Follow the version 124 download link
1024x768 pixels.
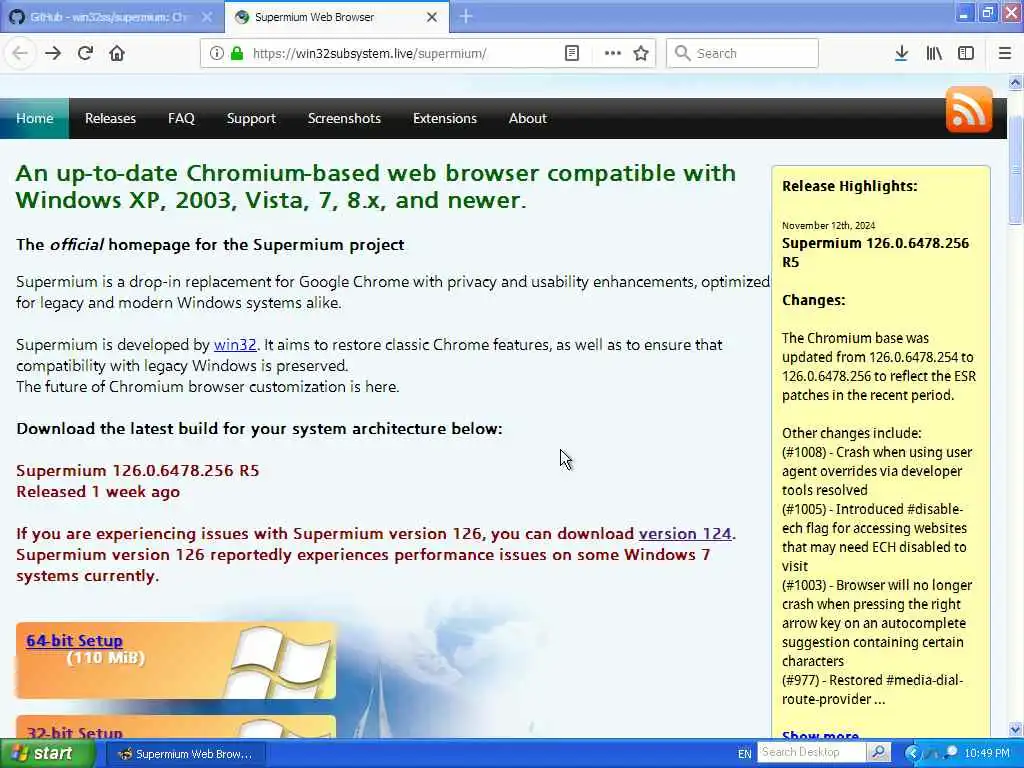click(685, 534)
